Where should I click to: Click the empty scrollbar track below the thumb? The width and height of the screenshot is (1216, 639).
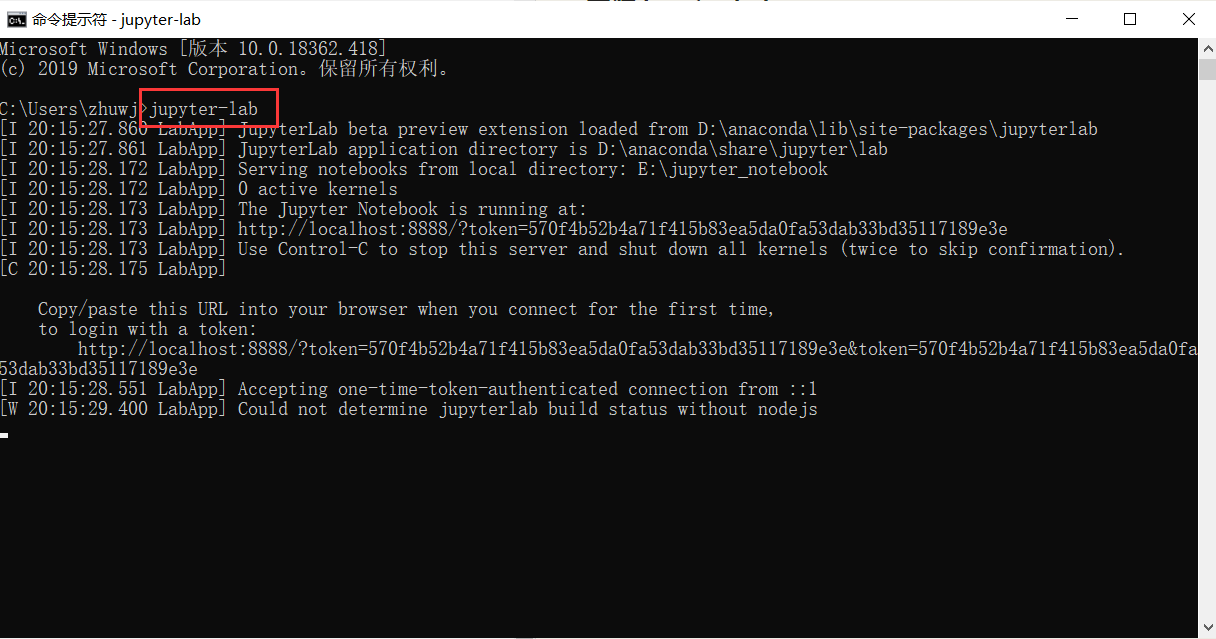1207,350
